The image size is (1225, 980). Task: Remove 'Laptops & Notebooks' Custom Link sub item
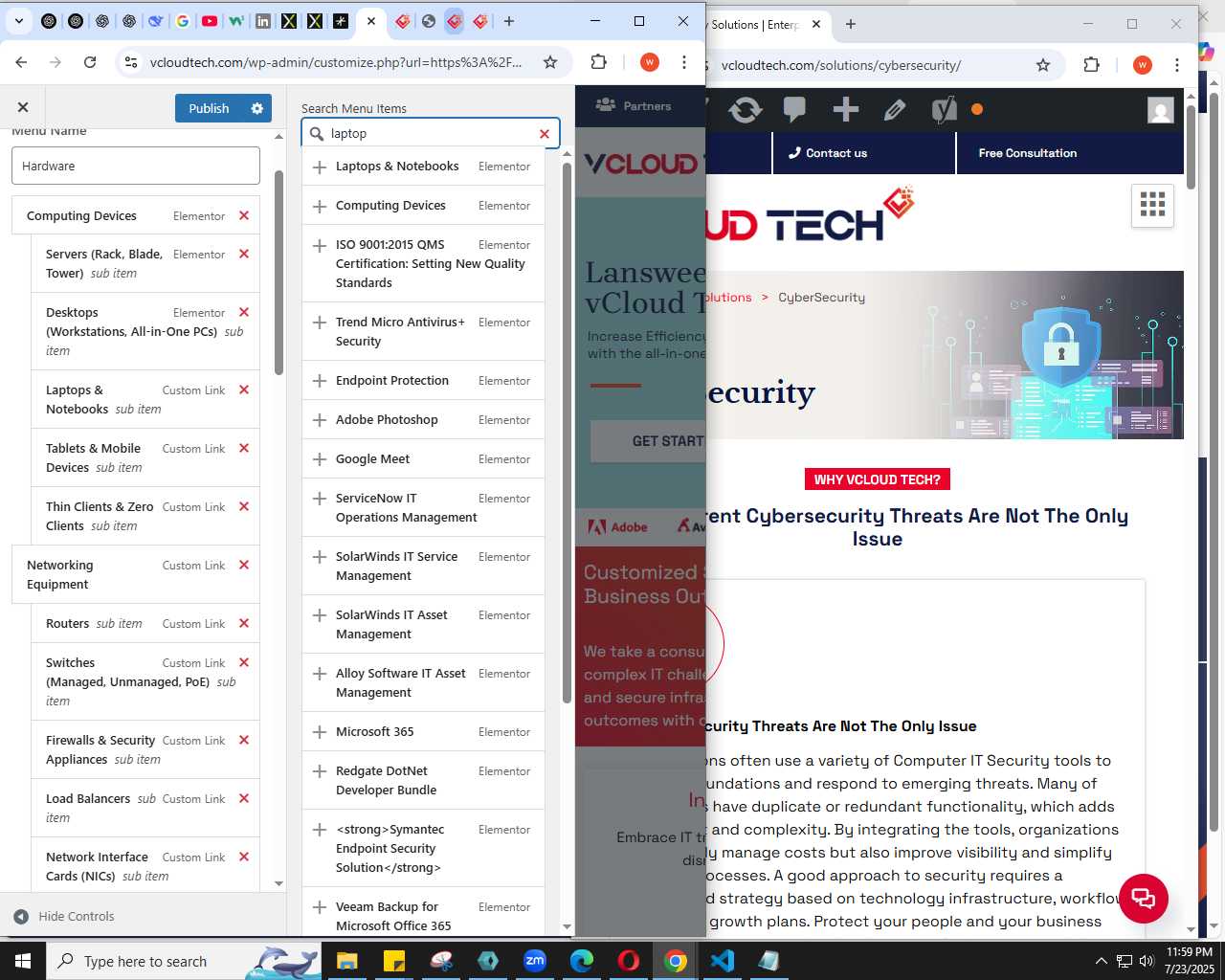click(x=244, y=390)
